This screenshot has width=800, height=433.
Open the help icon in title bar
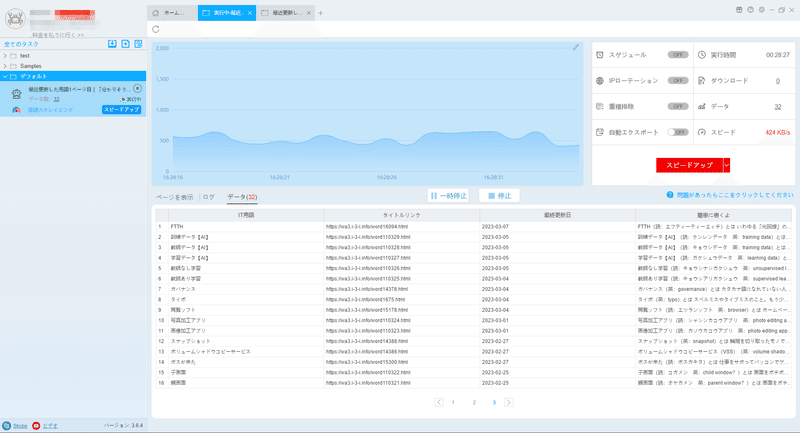(x=750, y=10)
